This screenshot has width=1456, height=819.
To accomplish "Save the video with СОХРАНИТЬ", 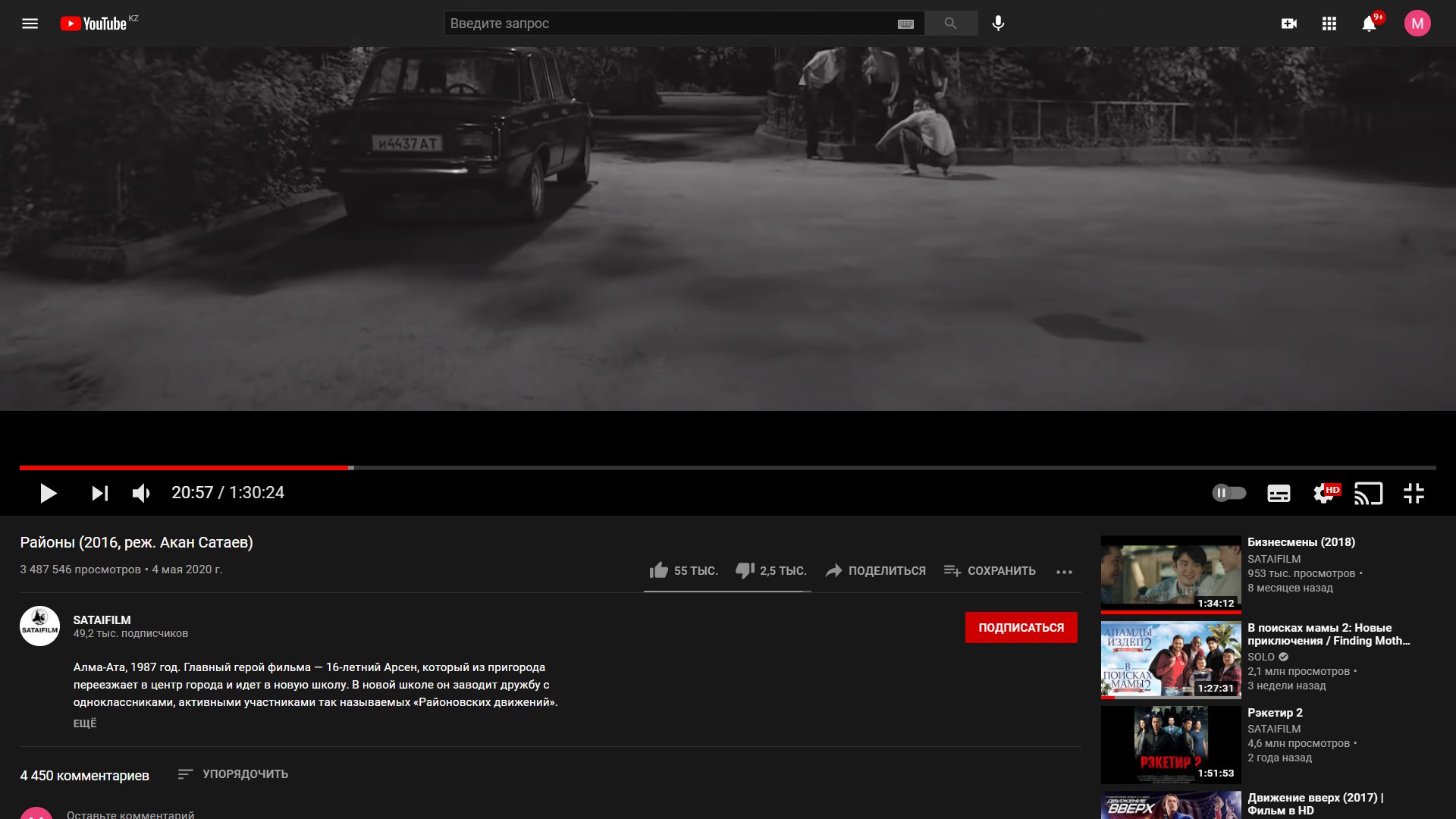I will point(990,570).
